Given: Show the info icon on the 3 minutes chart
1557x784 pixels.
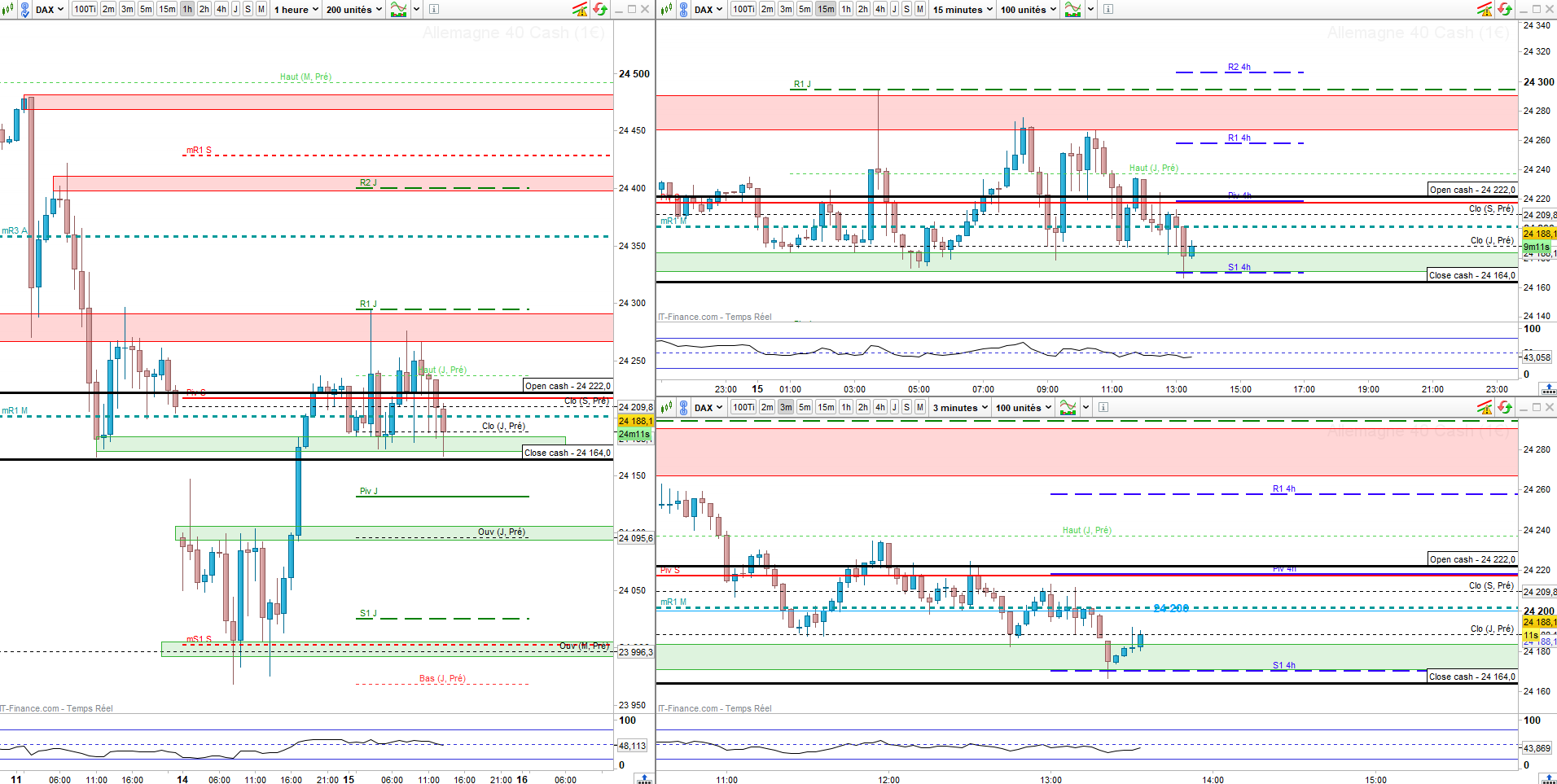Looking at the screenshot, I should coord(1103,407).
